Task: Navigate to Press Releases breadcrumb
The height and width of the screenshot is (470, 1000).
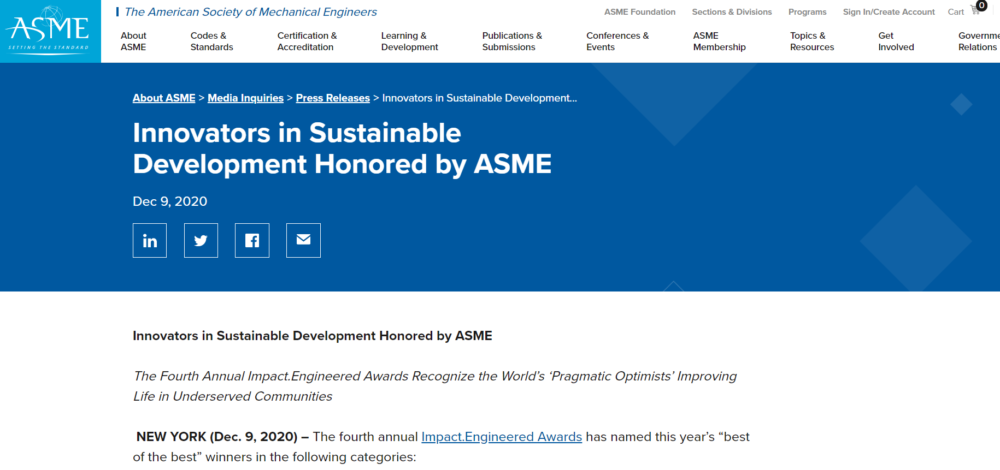Action: pos(333,98)
